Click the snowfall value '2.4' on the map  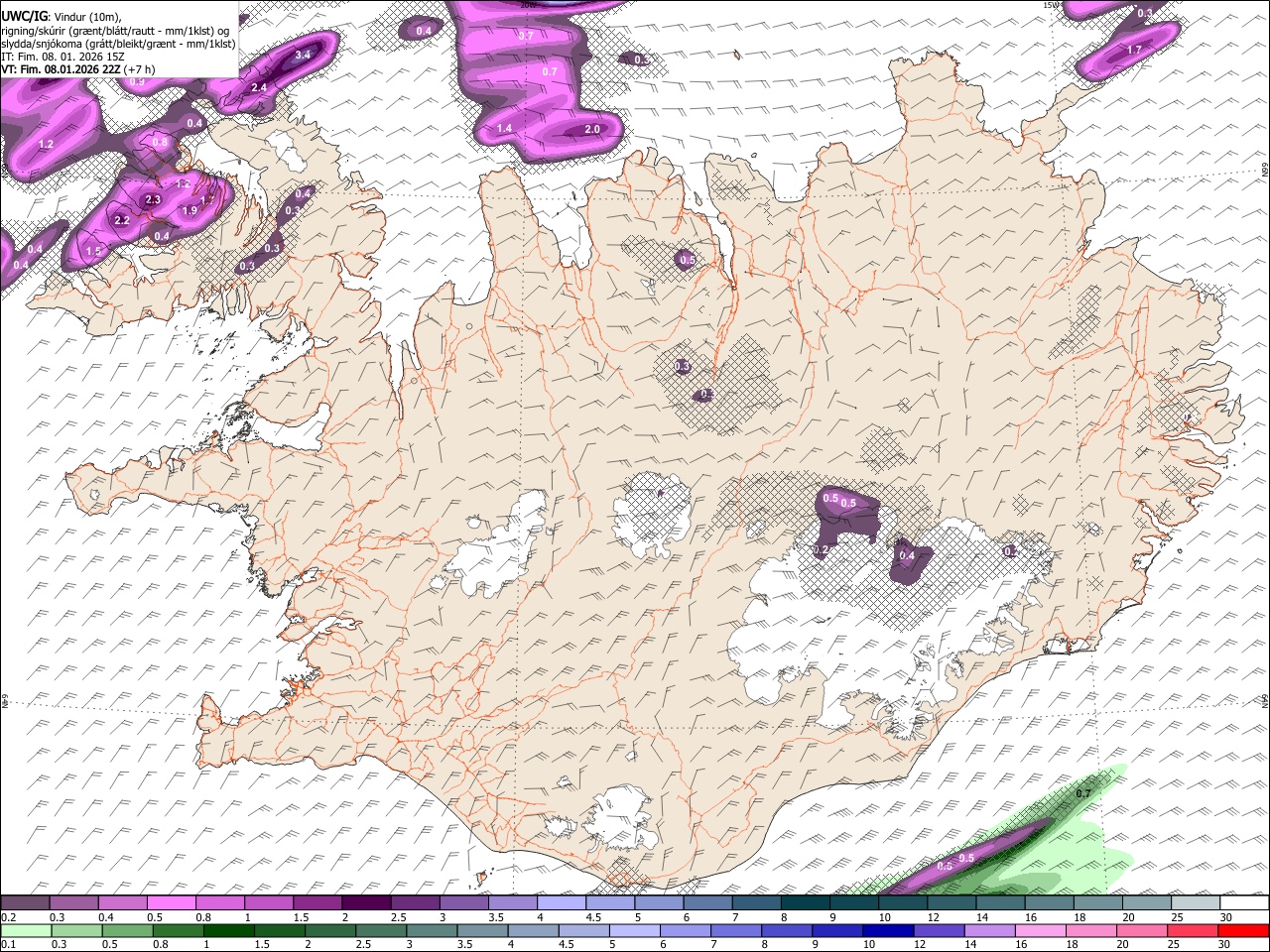(x=259, y=88)
